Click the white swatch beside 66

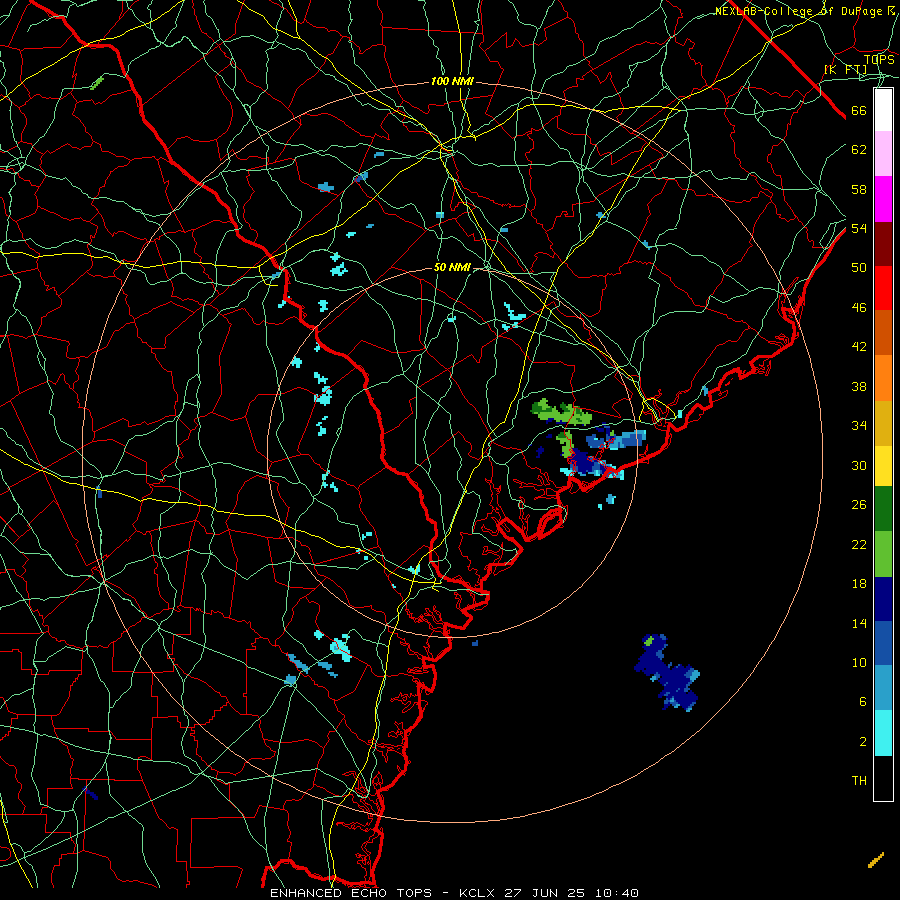[x=883, y=110]
